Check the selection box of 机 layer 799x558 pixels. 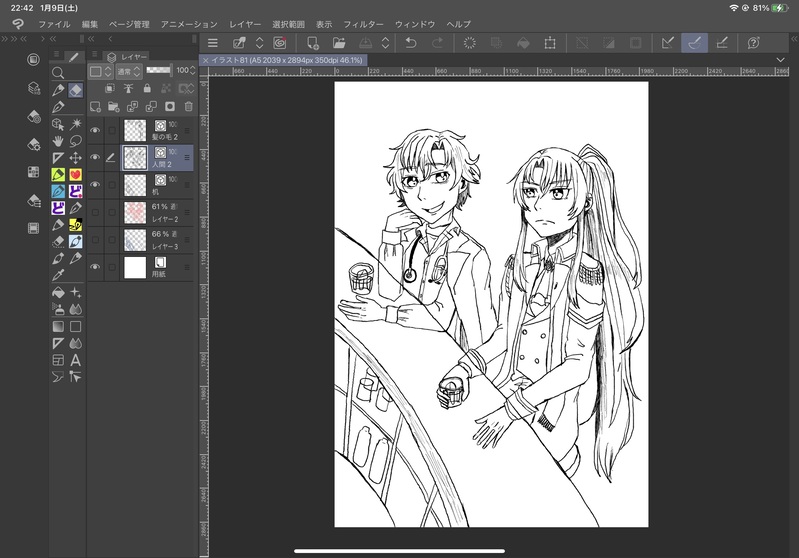[x=112, y=185]
